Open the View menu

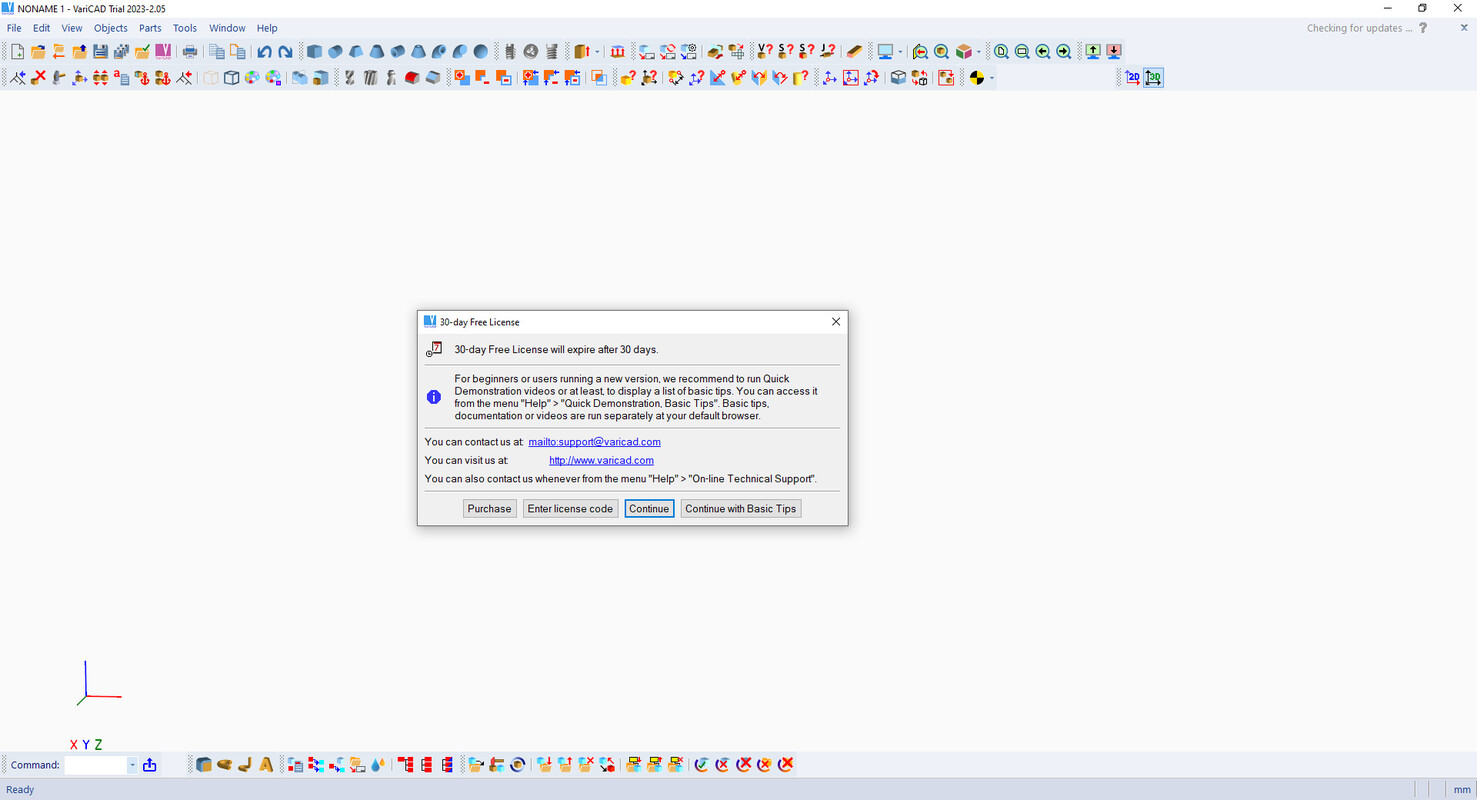pyautogui.click(x=72, y=28)
